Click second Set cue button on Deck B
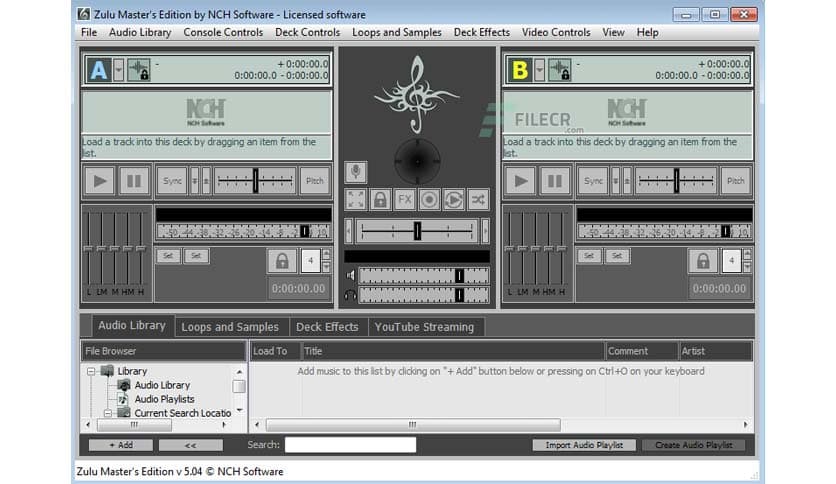836x484 pixels. tap(617, 256)
